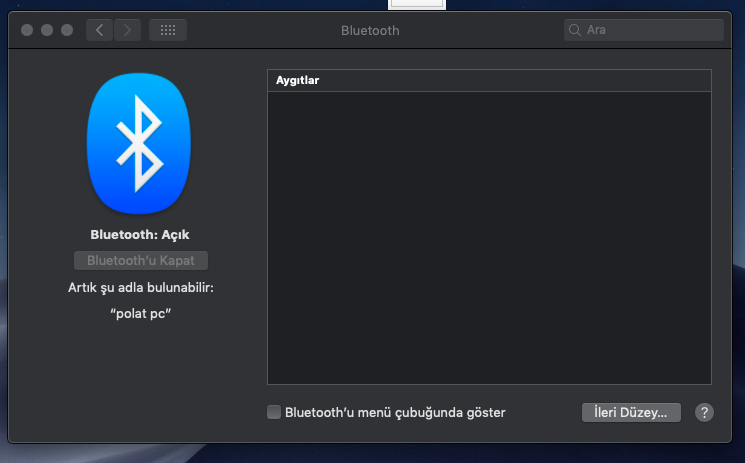The width and height of the screenshot is (745, 463).
Task: Focus the Ara search field
Action: [x=650, y=30]
